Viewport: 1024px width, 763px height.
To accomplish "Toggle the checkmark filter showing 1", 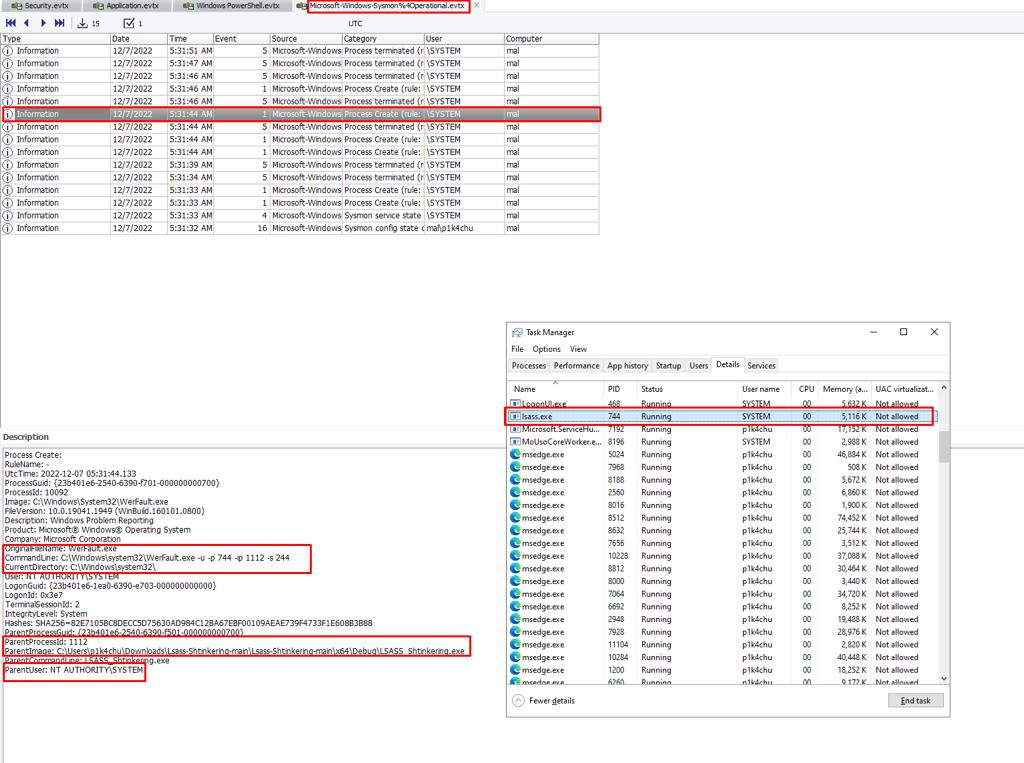I will click(129, 23).
